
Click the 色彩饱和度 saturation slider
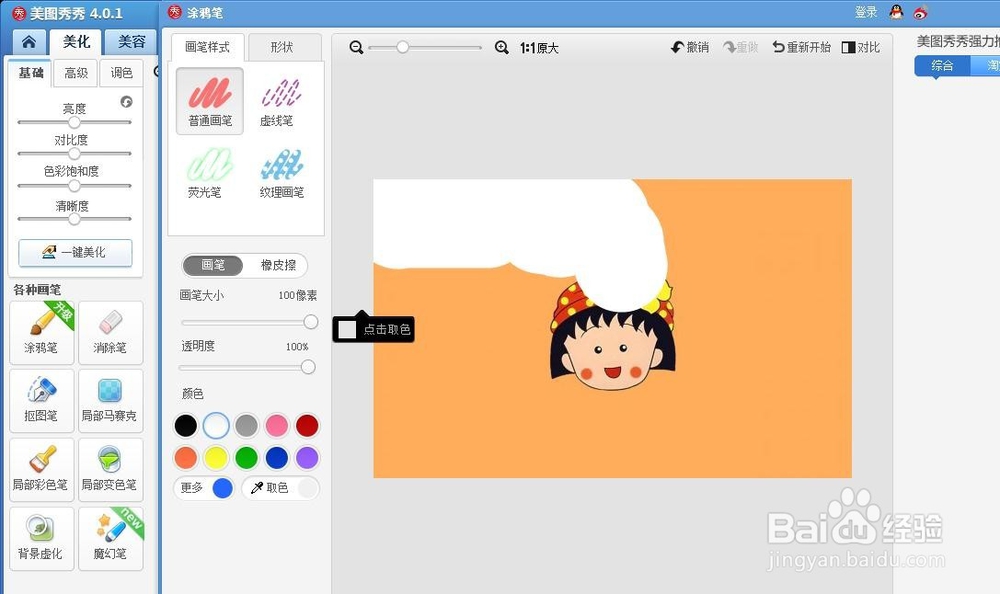(x=75, y=186)
